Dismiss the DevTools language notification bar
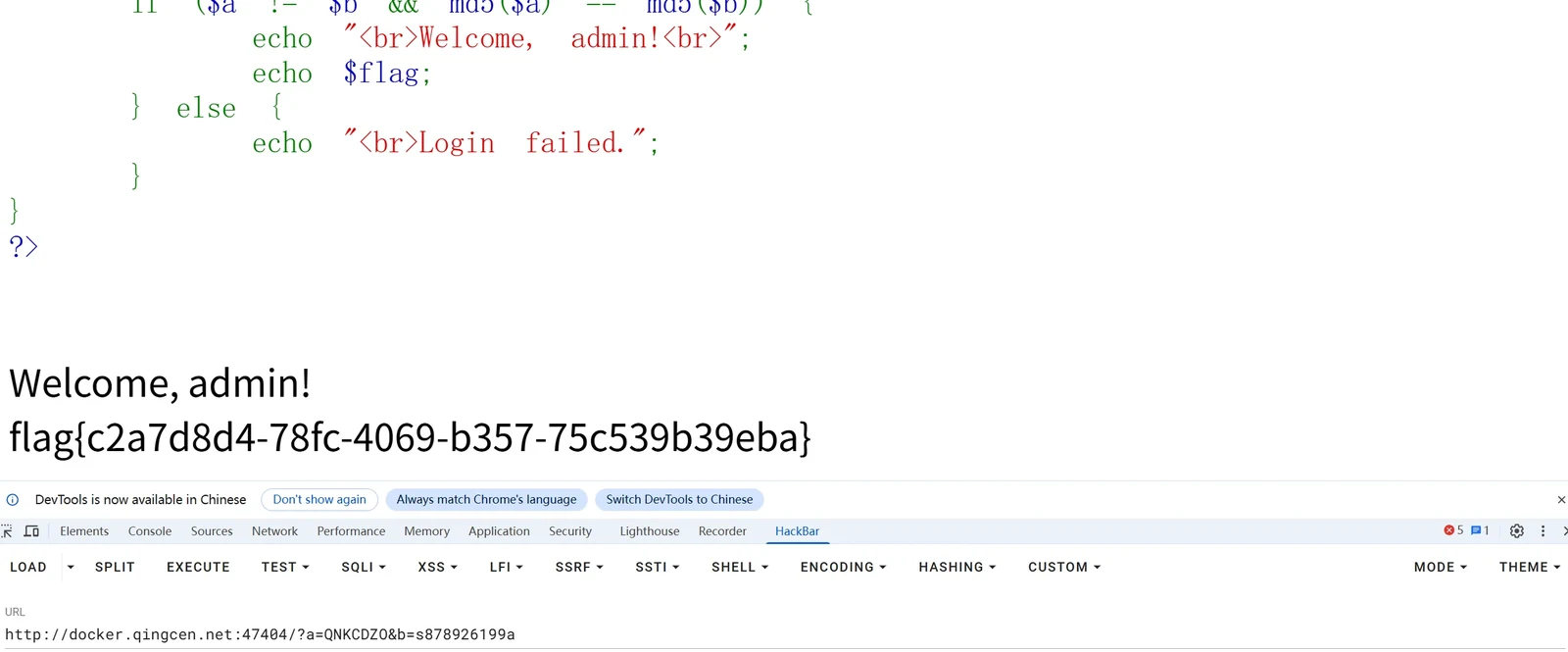This screenshot has height=652, width=1568. 1561,500
